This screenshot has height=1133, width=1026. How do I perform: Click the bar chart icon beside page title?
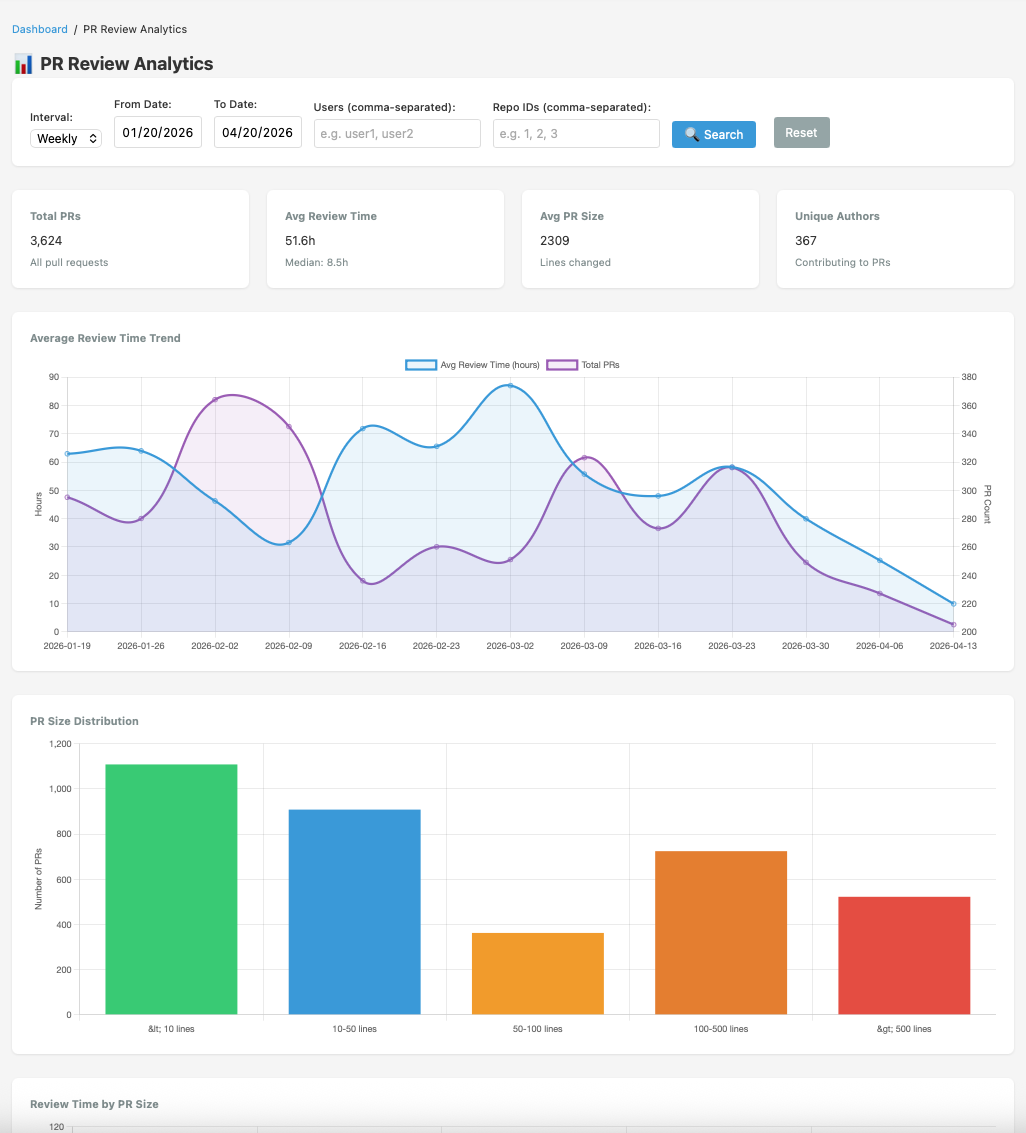(23, 64)
